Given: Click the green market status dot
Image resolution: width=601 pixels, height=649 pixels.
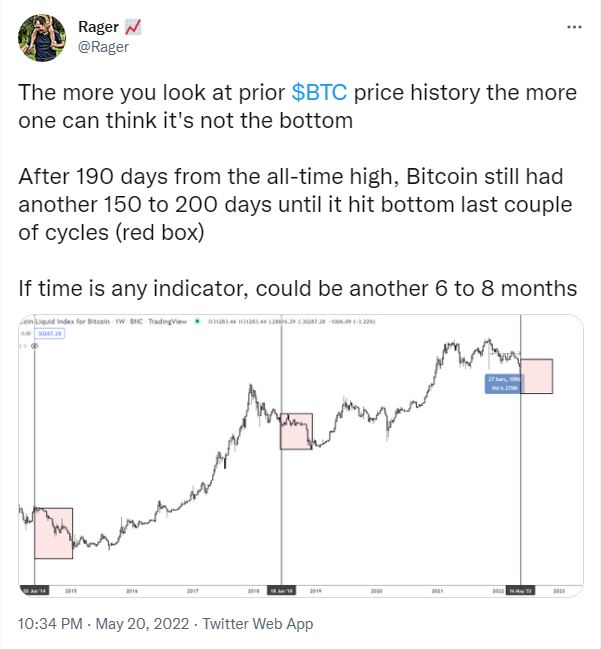Looking at the screenshot, I should (x=197, y=321).
